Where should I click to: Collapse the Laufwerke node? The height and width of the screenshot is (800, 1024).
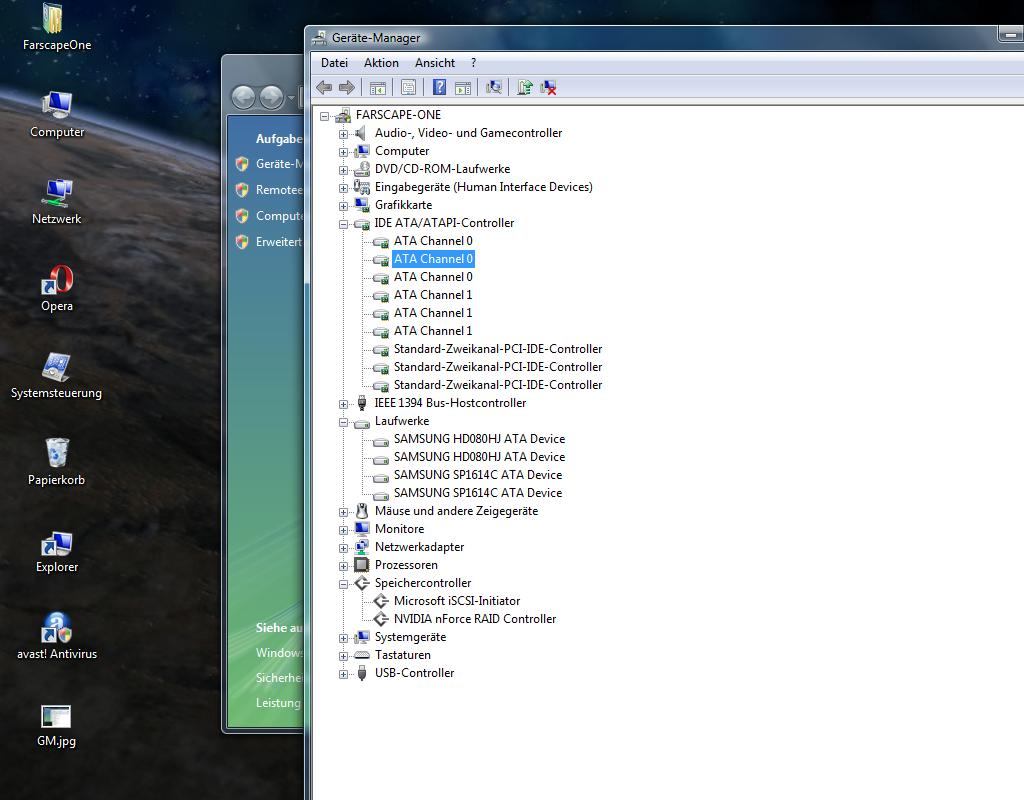344,423
